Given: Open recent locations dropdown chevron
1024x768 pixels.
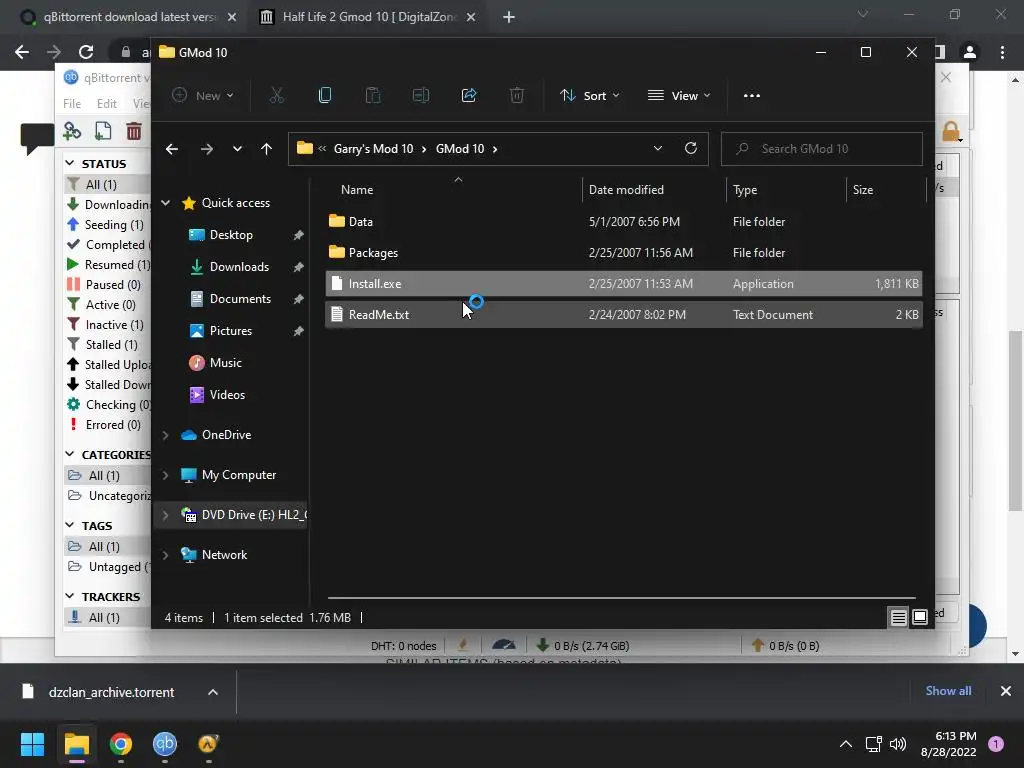Looking at the screenshot, I should 237,149.
